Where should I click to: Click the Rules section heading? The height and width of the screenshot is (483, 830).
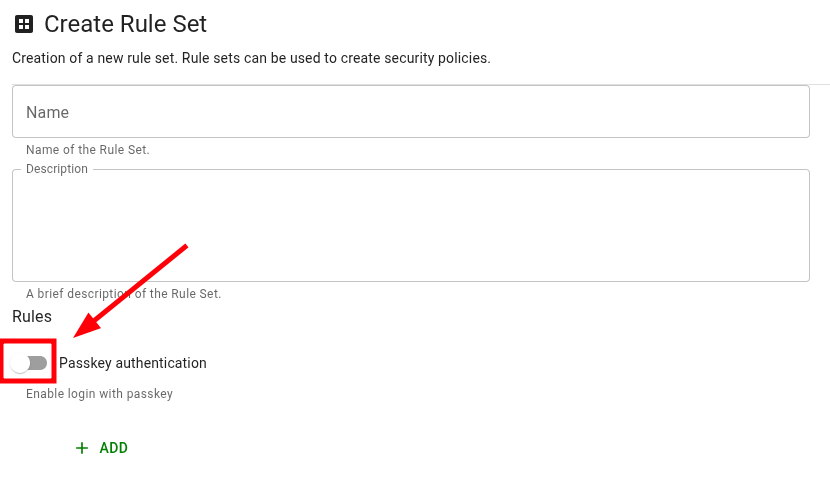click(32, 316)
